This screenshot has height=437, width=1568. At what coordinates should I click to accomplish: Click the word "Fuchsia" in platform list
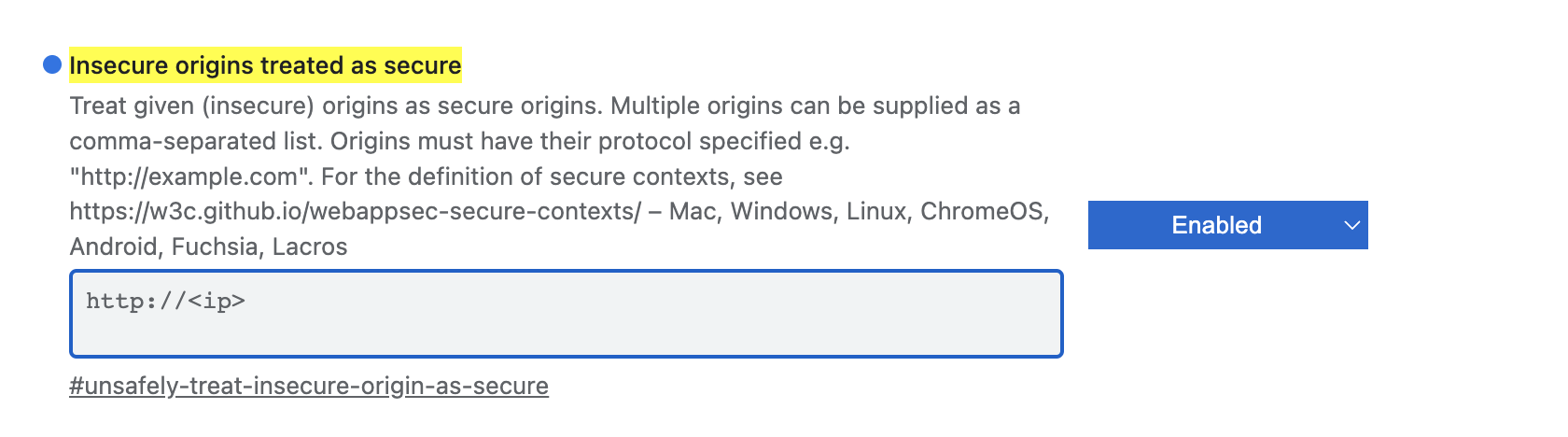point(200,247)
